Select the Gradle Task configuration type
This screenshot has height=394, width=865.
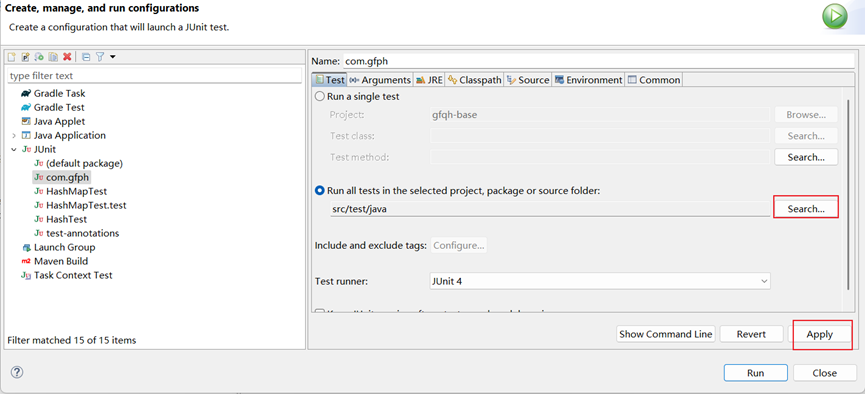pyautogui.click(x=59, y=93)
